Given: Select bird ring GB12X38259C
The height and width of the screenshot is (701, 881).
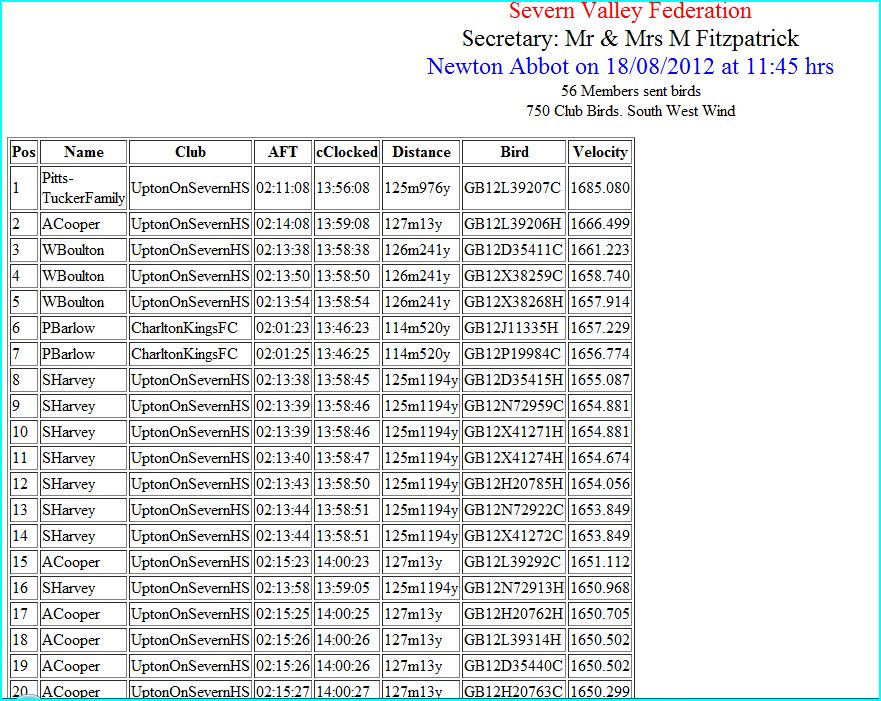Looking at the screenshot, I should [x=513, y=276].
